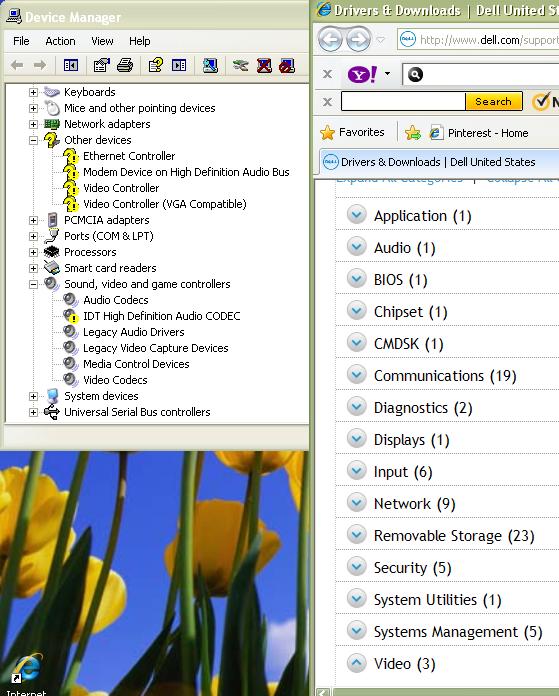Viewport: 559px width, 696px height.
Task: Expand Universal Serial Bus controllers
Action: coord(33,411)
